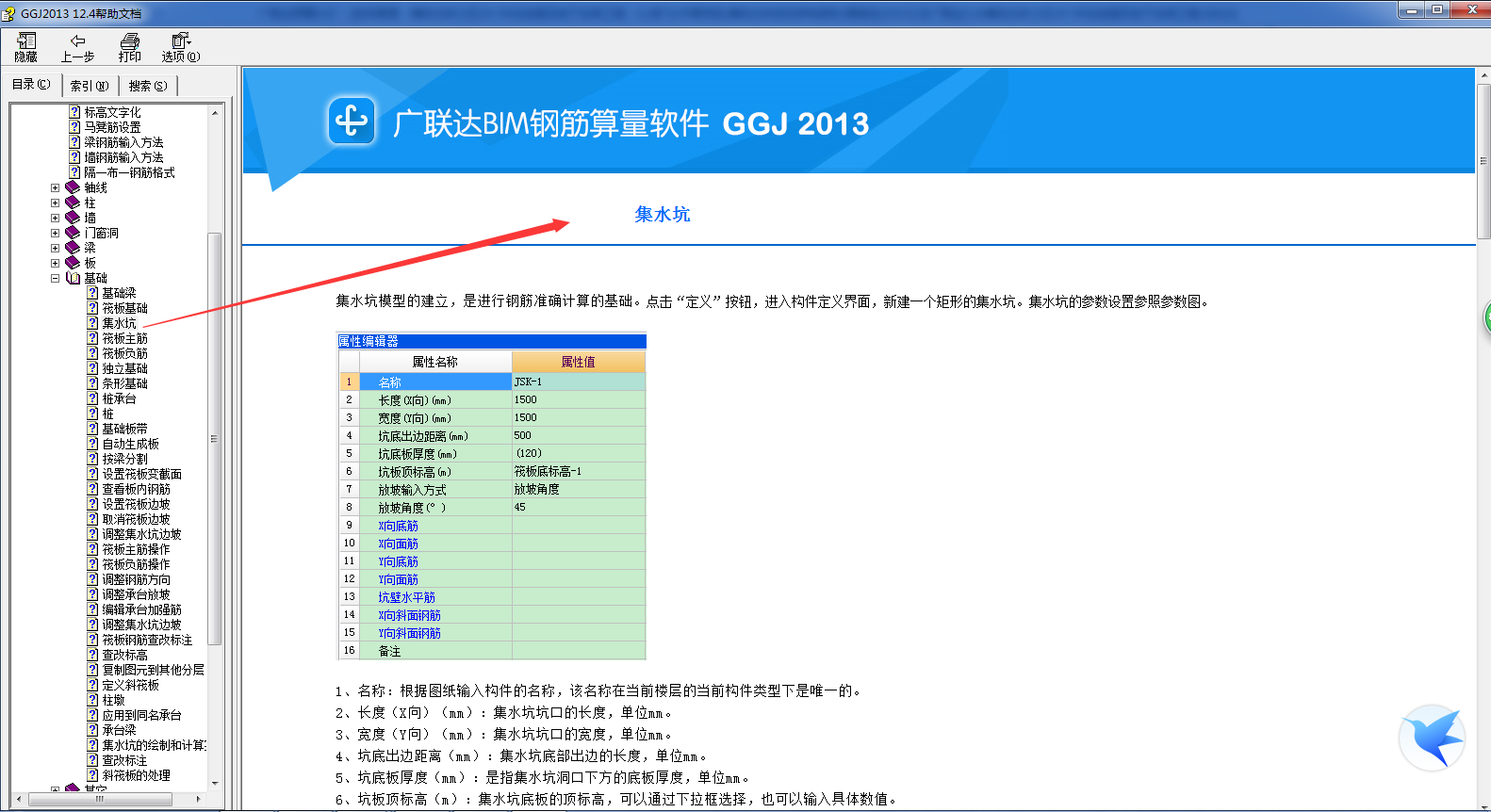Screen dimensions: 1491x812
Task: Switch to the 目录 tab
Action: pos(31,85)
